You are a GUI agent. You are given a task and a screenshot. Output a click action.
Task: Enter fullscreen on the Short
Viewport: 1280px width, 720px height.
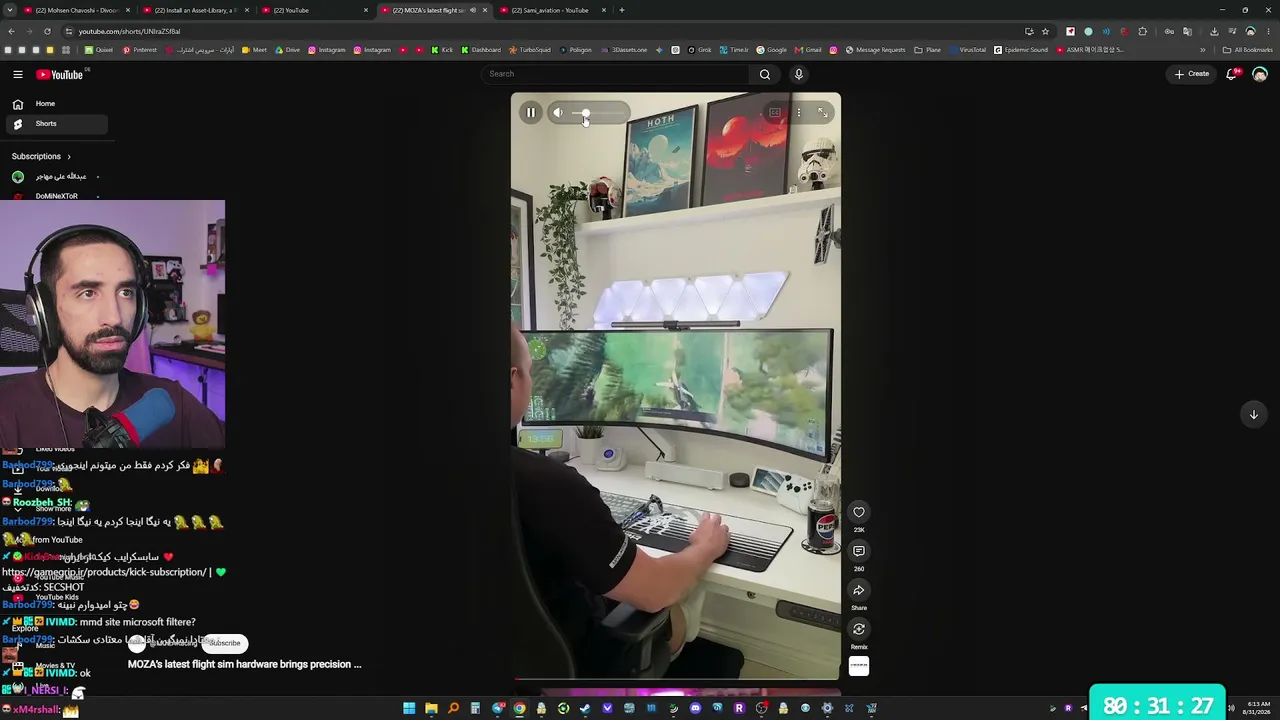(x=823, y=113)
